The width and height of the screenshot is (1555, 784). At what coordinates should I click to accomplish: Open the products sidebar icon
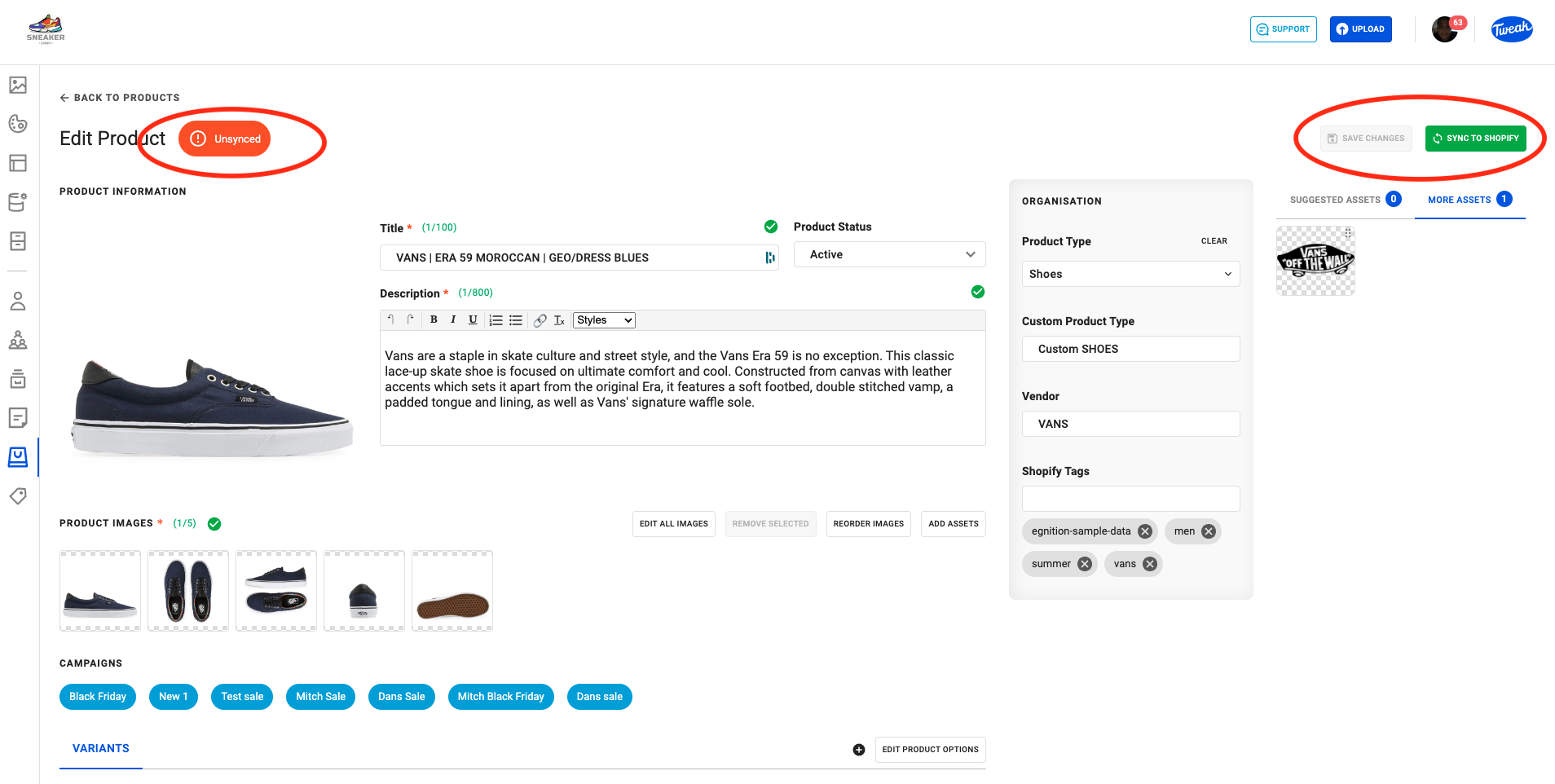[x=18, y=457]
